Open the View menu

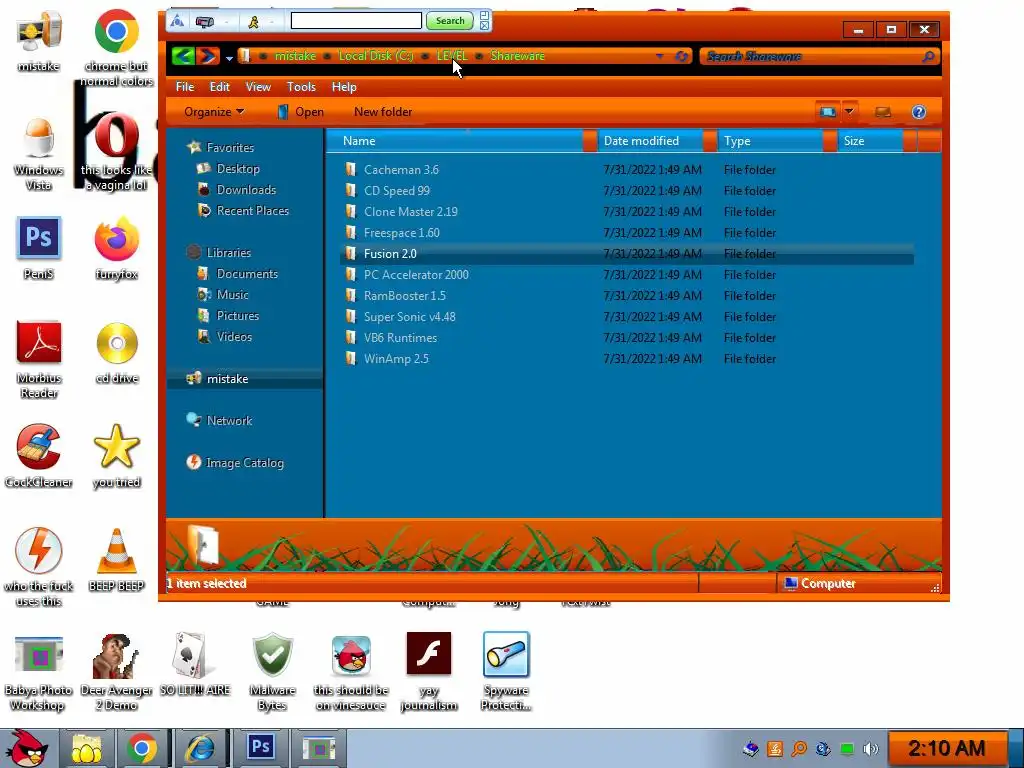tap(258, 87)
